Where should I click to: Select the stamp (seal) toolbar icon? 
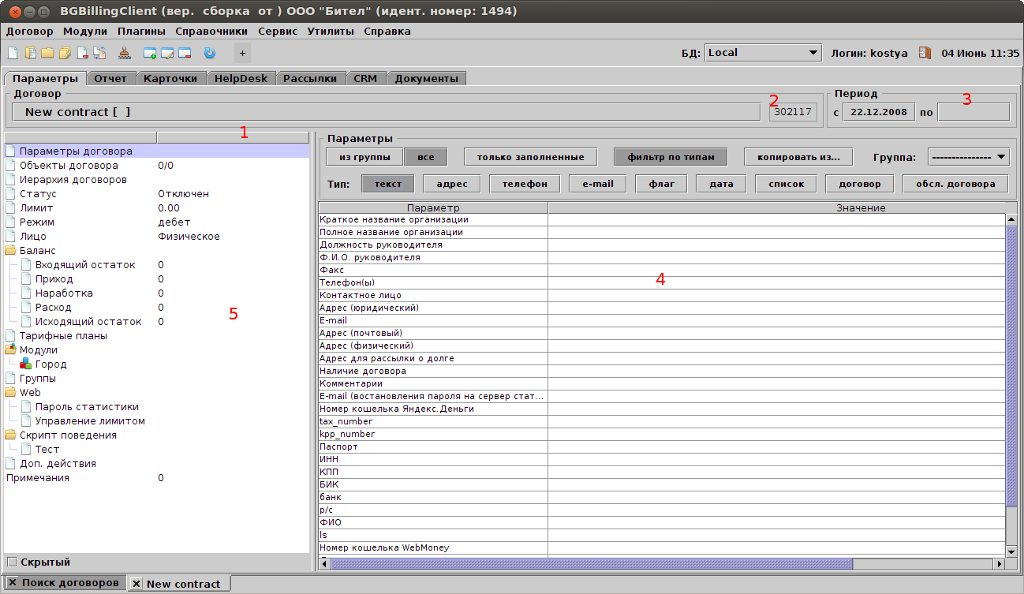[x=122, y=53]
